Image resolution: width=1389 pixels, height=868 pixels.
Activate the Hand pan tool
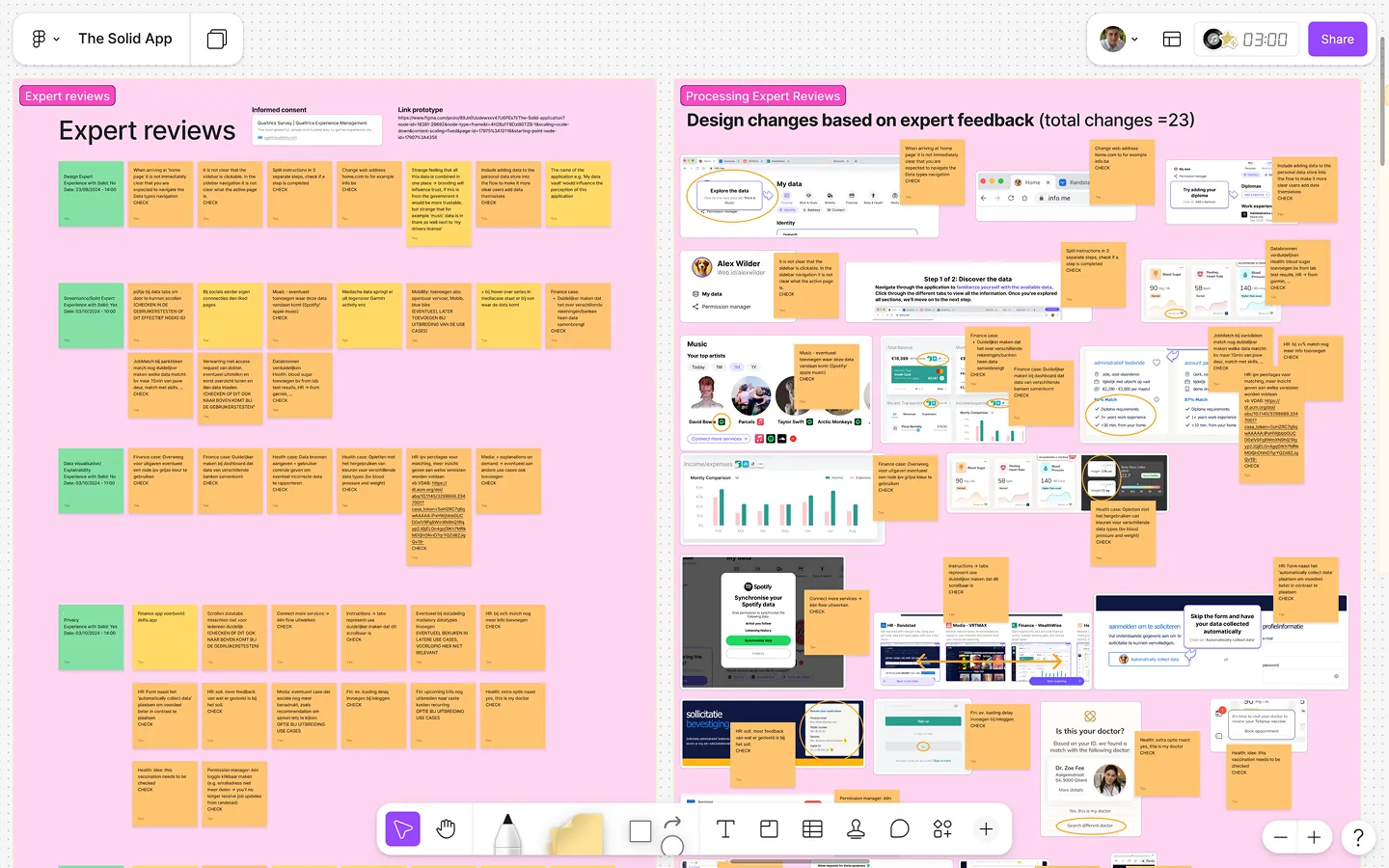tap(446, 829)
